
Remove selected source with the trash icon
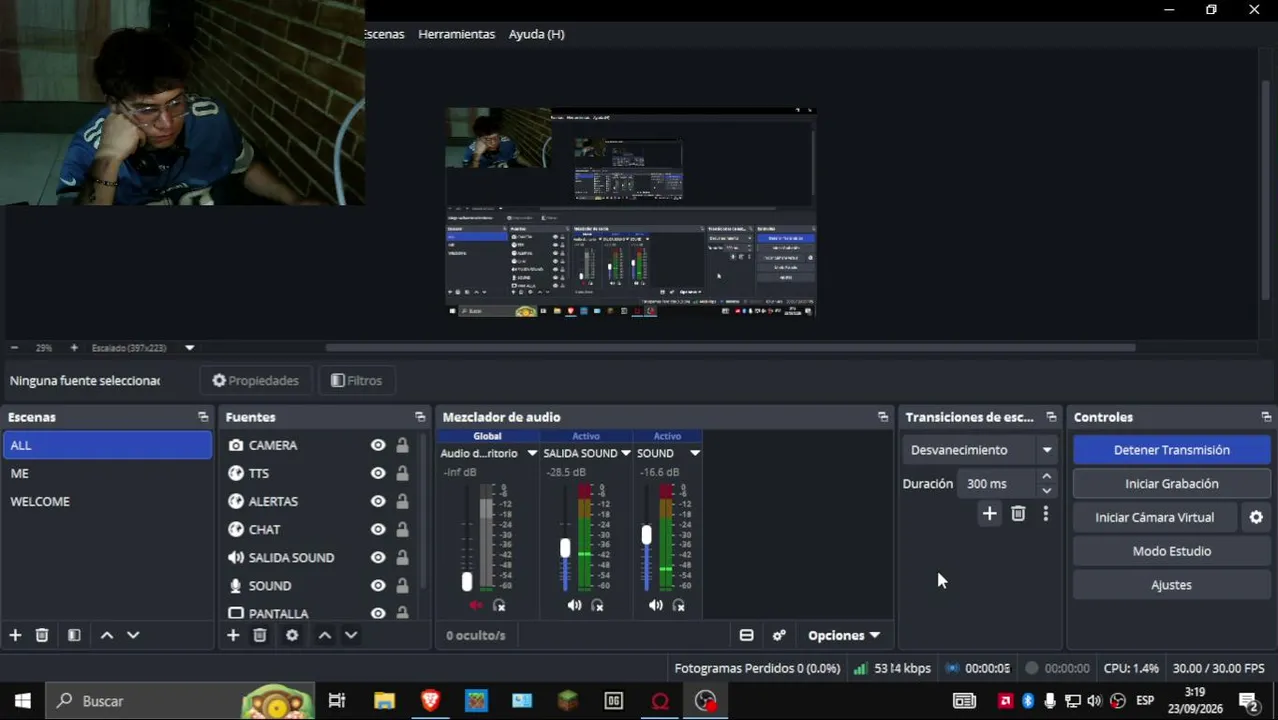point(260,635)
